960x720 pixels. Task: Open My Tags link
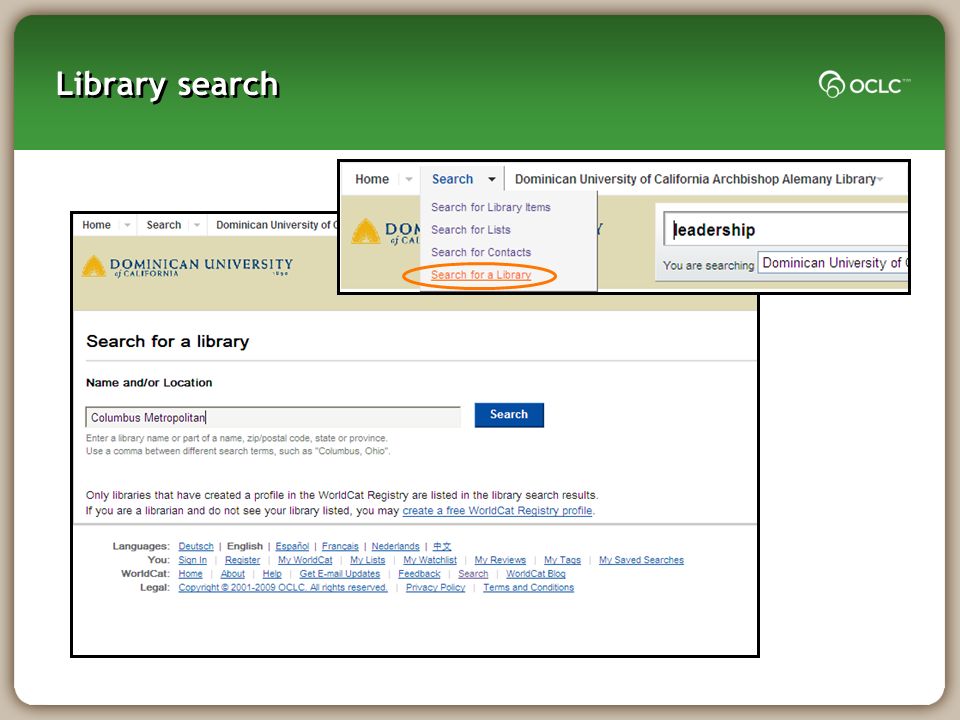562,560
